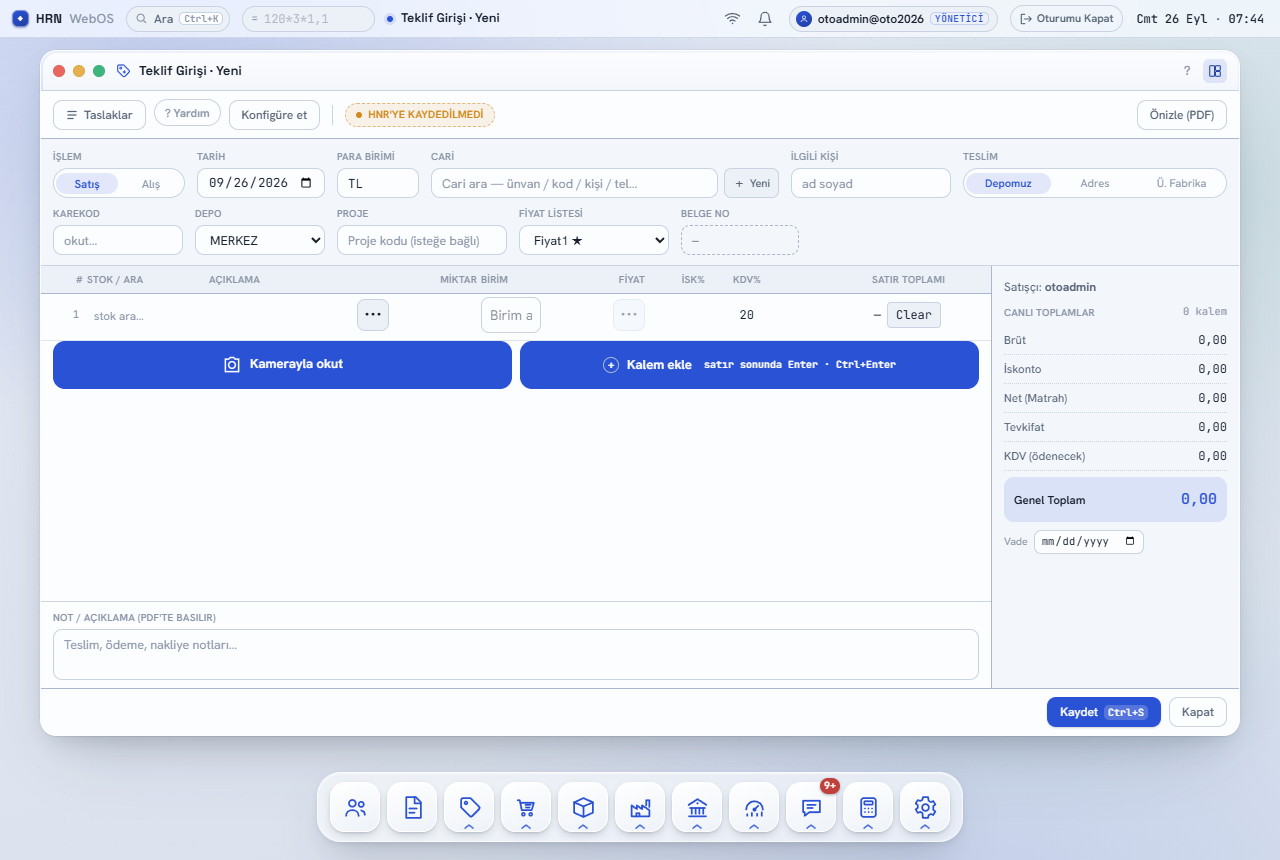This screenshot has height=860, width=1280.
Task: Click the Not / Açıklama text area
Action: pos(516,655)
